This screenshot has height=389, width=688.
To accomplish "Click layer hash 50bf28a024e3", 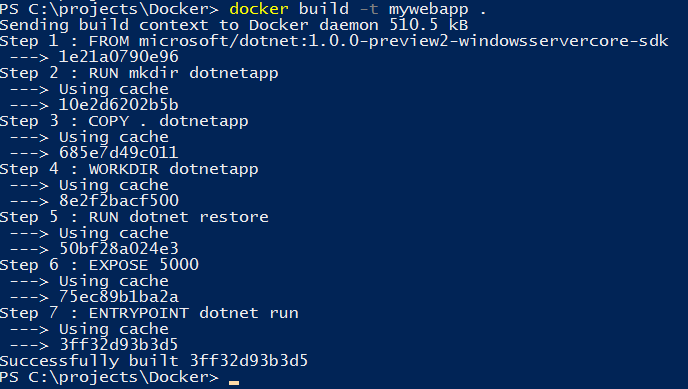I will coord(118,249).
